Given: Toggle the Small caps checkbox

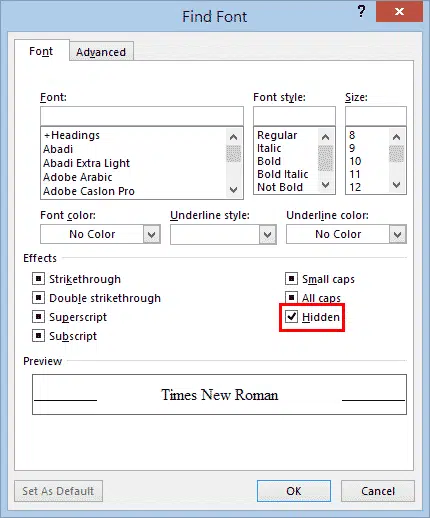Looking at the screenshot, I should point(291,278).
